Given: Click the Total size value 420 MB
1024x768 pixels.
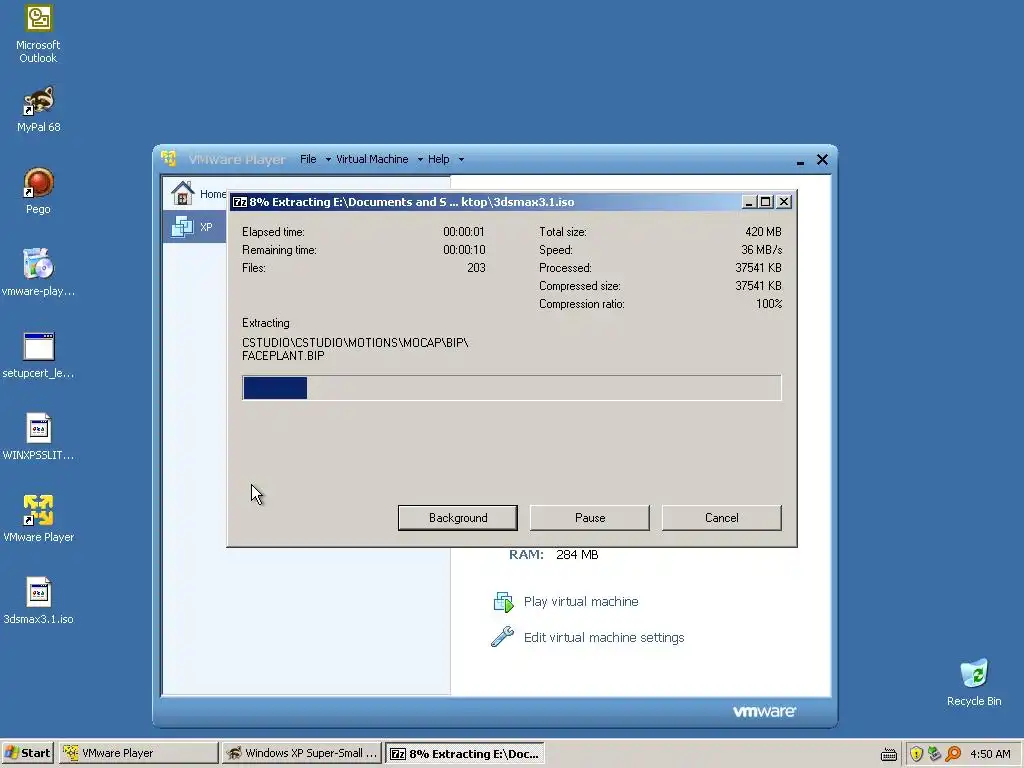Looking at the screenshot, I should click(763, 232).
